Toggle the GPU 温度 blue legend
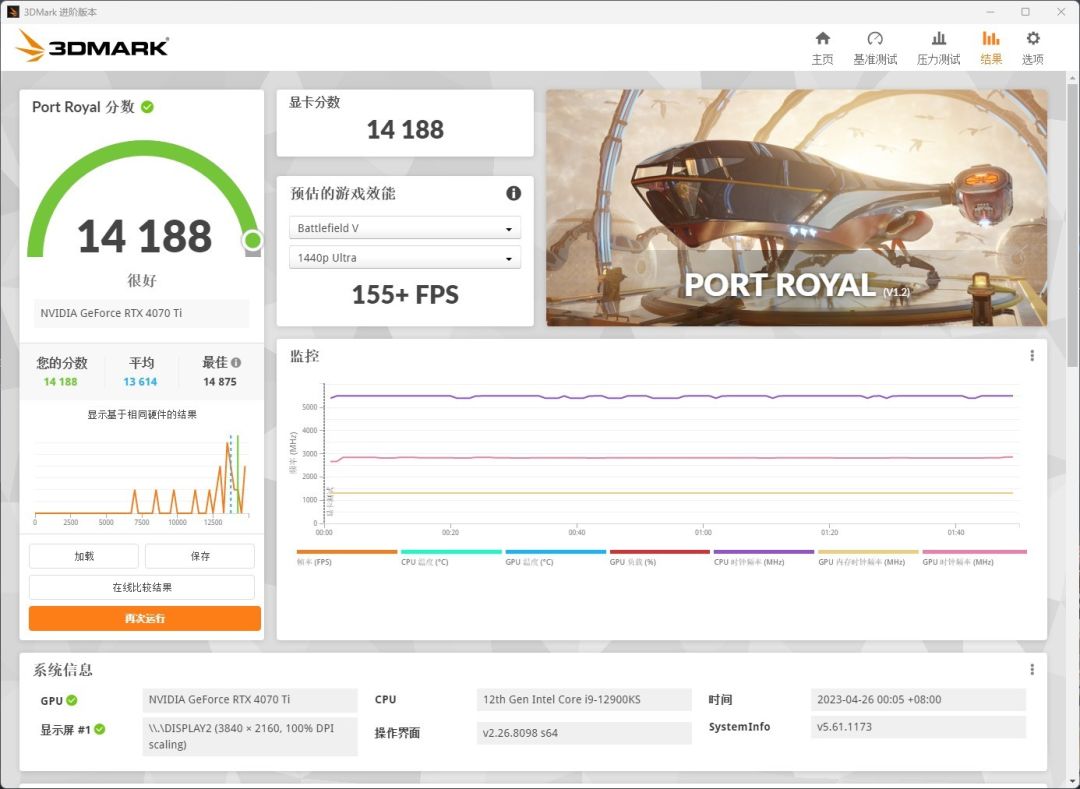 (555, 557)
